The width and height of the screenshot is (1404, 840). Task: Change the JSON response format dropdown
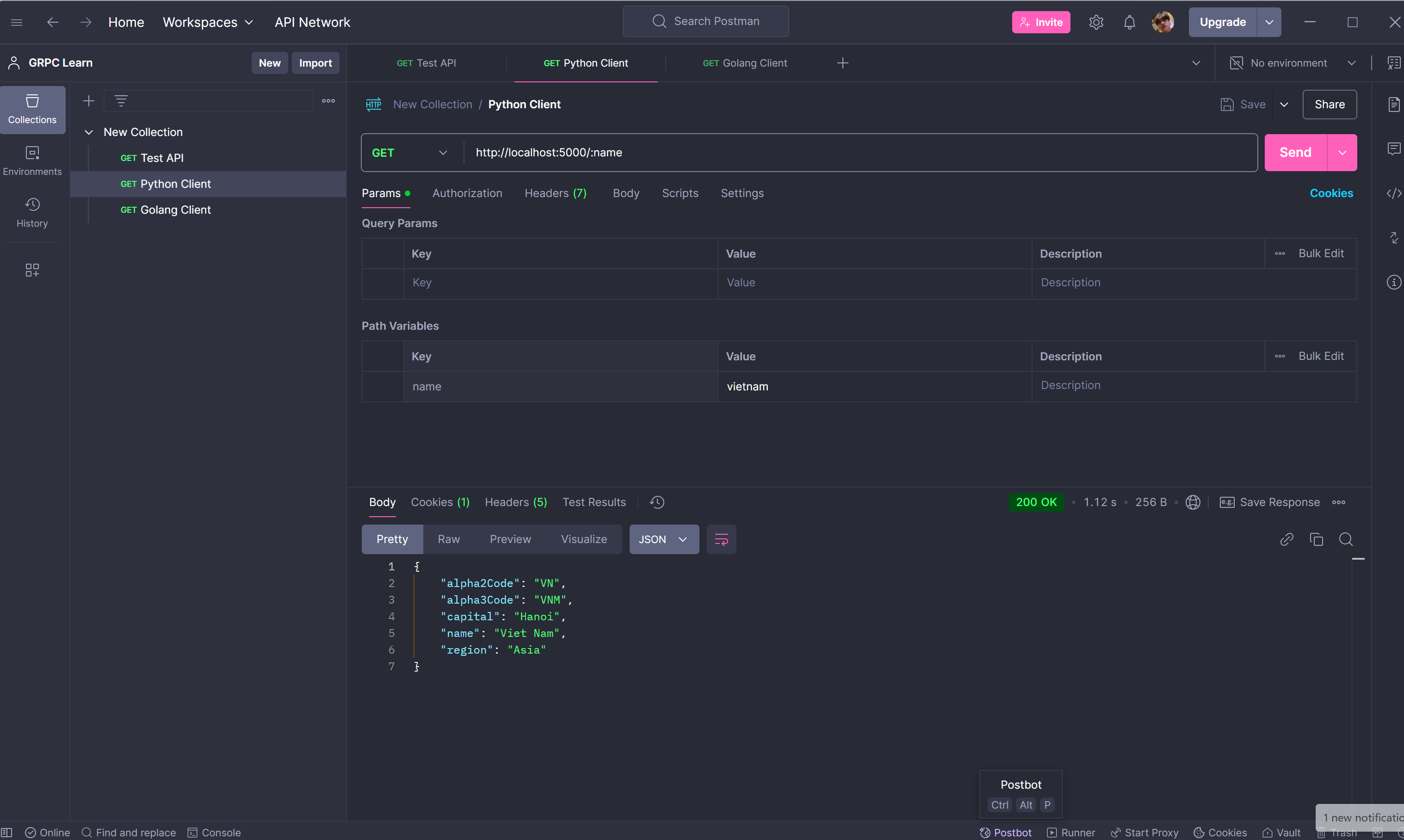[x=664, y=539]
